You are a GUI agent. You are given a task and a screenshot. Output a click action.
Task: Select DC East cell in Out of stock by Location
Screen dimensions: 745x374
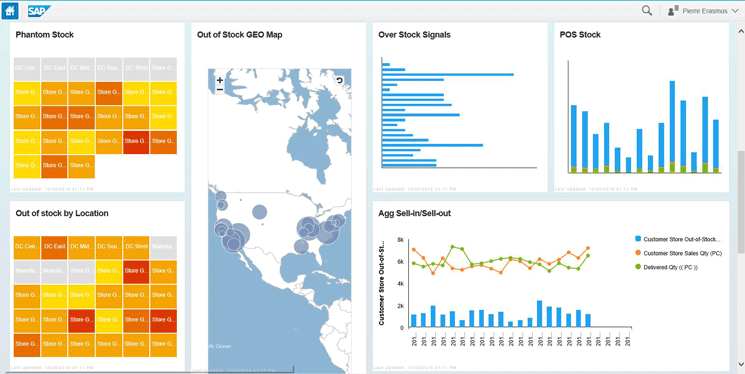point(54,247)
